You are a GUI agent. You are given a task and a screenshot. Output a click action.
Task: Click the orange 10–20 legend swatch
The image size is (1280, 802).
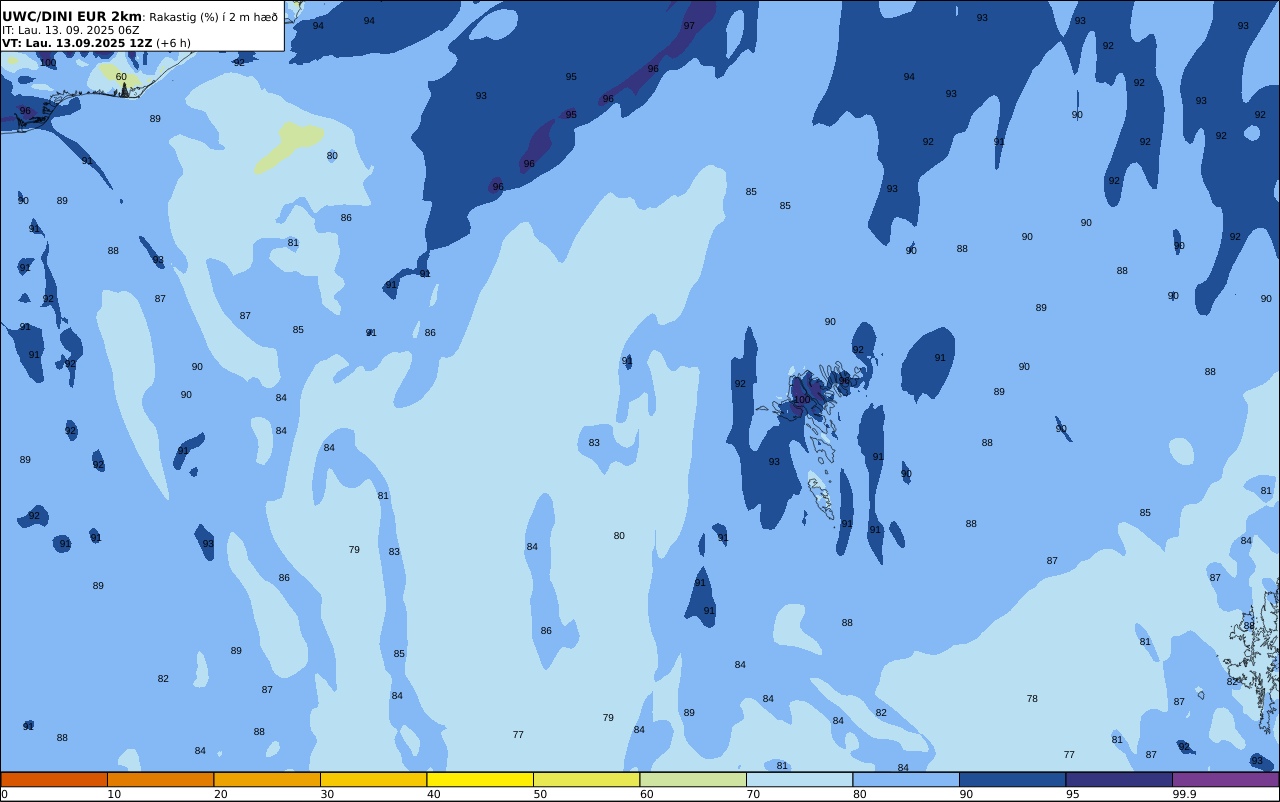pos(160,779)
